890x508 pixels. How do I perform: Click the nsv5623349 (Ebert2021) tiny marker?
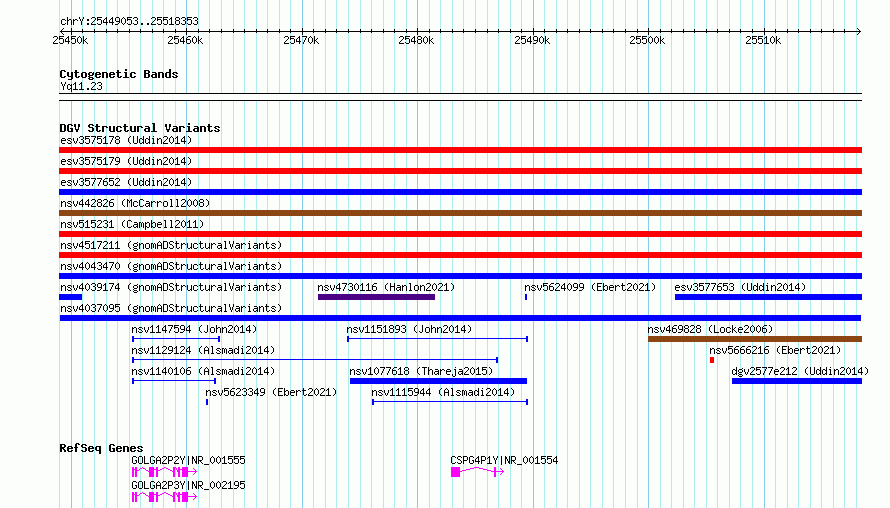coord(207,402)
